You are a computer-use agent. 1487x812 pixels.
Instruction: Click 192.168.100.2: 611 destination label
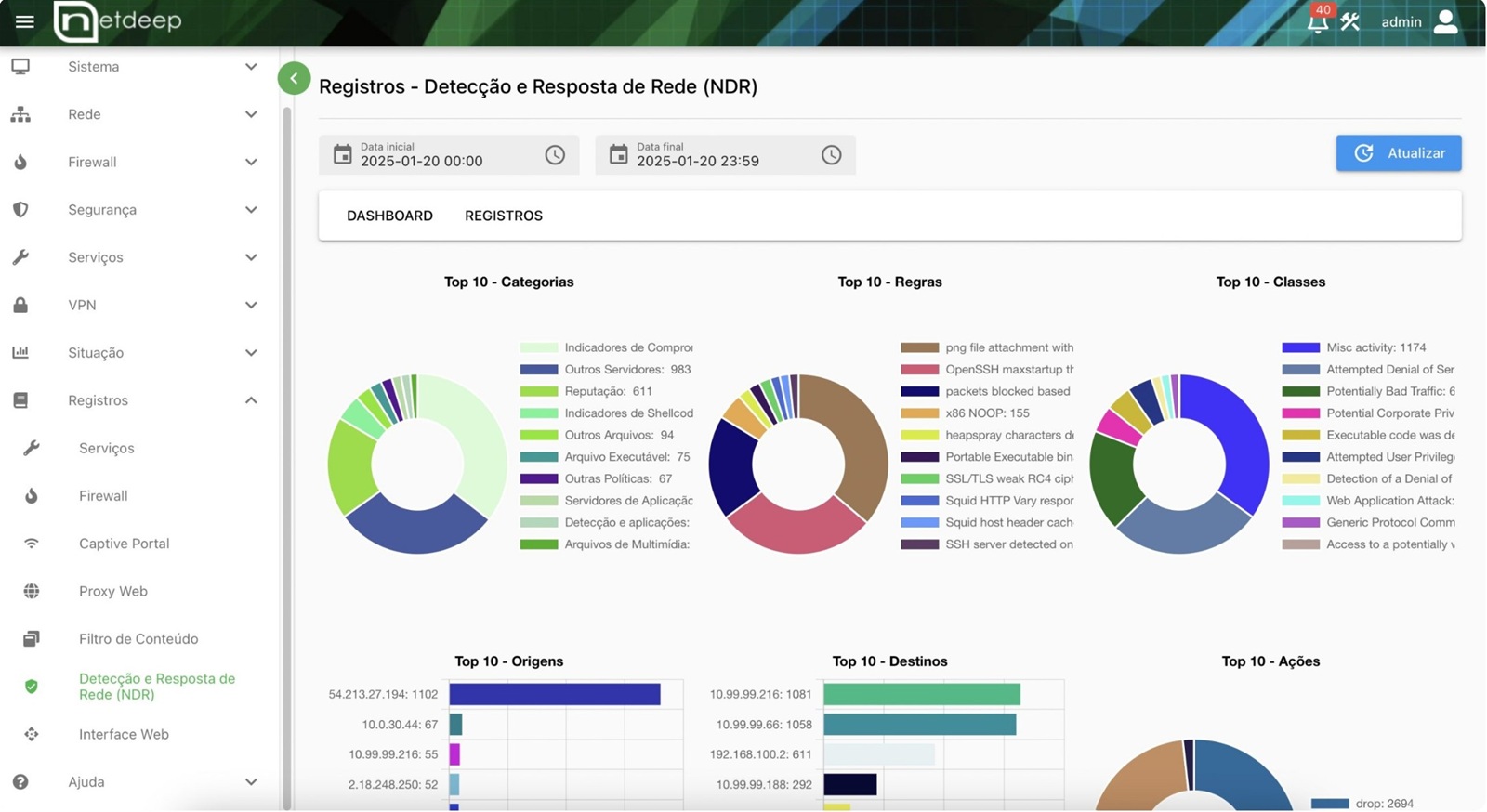[761, 754]
